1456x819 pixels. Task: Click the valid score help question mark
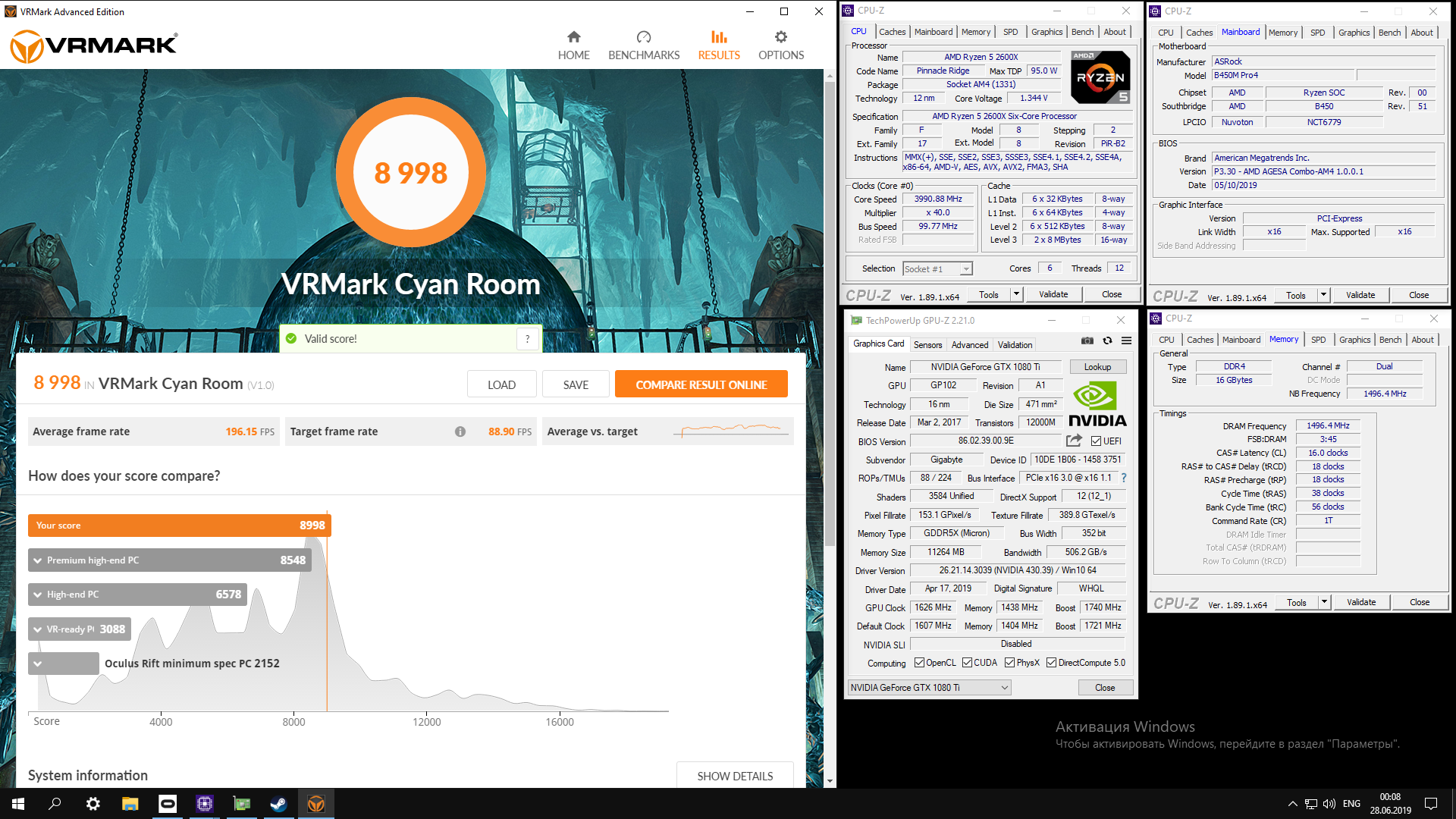(528, 339)
